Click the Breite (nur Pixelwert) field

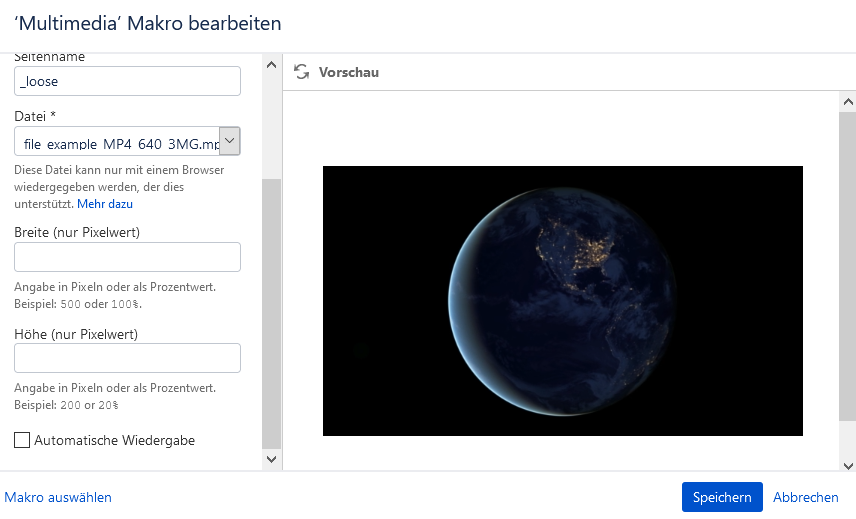pyautogui.click(x=127, y=257)
